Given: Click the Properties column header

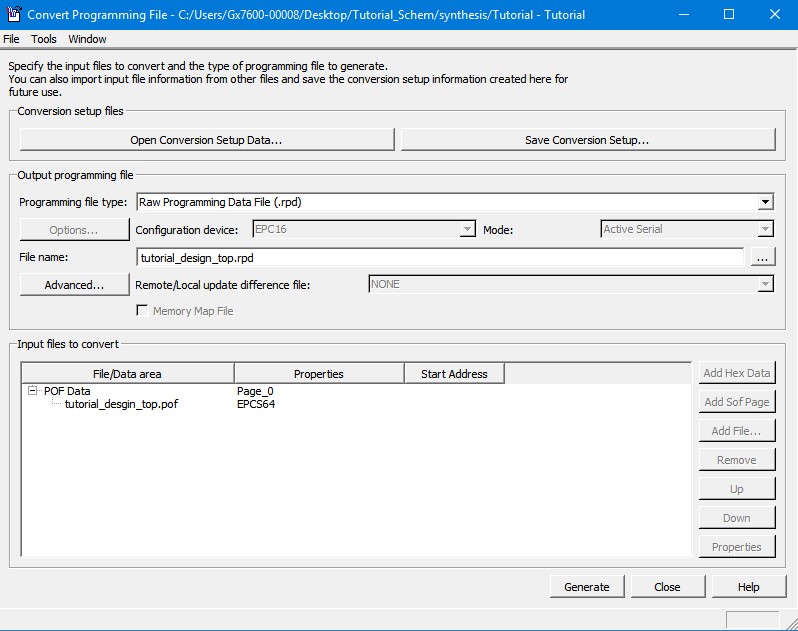Looking at the screenshot, I should 319,374.
